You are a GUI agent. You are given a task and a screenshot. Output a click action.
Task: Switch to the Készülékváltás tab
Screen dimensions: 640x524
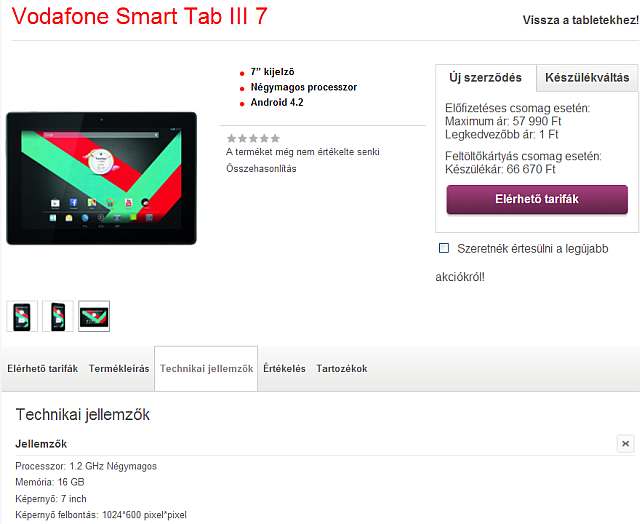coord(587,78)
